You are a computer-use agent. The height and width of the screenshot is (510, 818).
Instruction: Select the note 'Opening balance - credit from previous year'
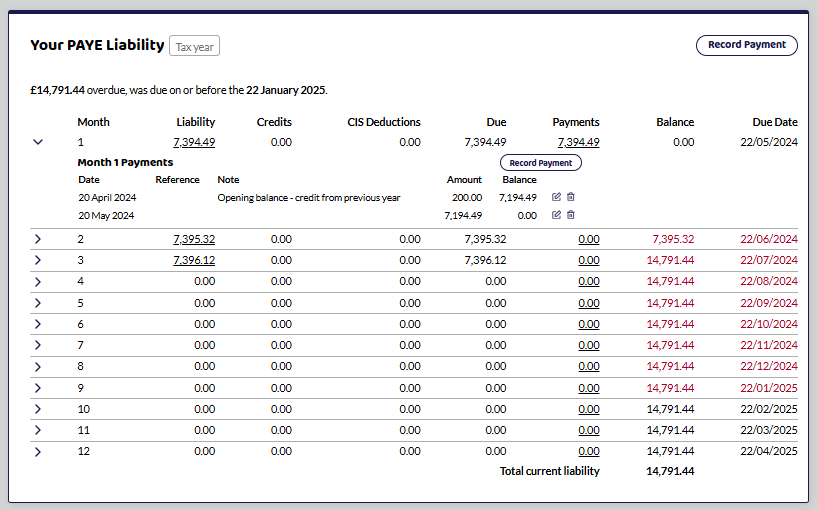(x=309, y=198)
